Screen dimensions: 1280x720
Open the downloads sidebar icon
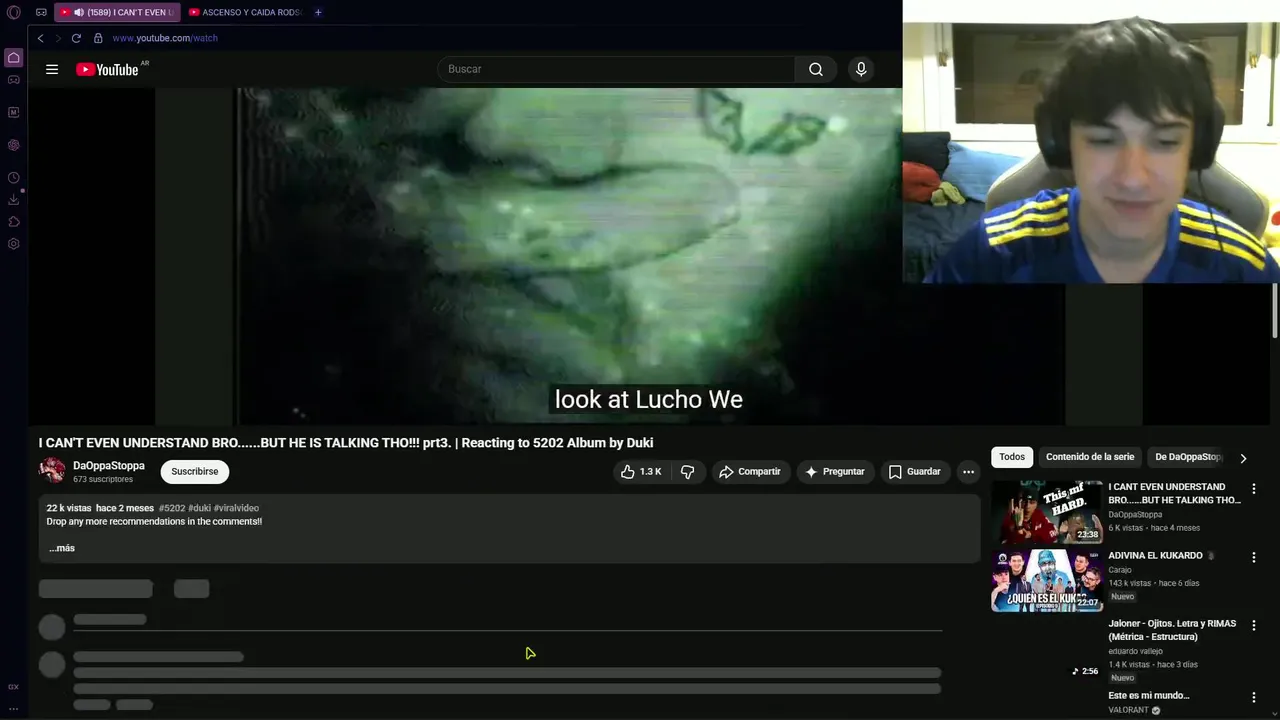tap(13, 200)
